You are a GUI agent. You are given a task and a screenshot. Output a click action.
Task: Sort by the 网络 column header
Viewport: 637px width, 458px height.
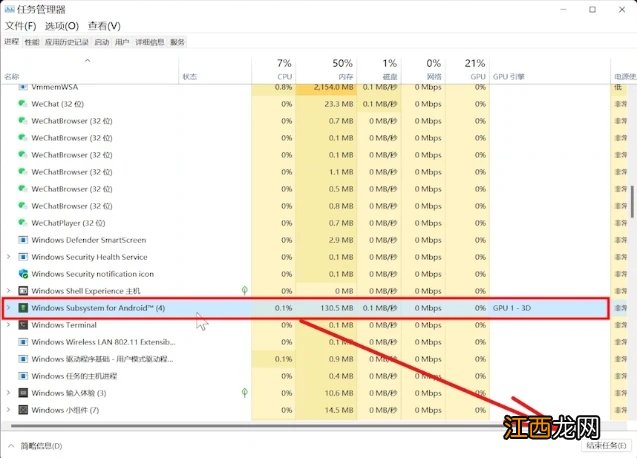click(x=423, y=70)
